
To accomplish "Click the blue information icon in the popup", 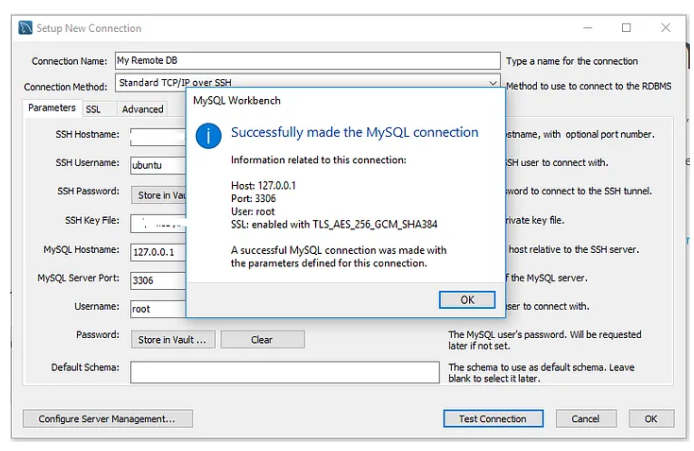I will pos(208,136).
